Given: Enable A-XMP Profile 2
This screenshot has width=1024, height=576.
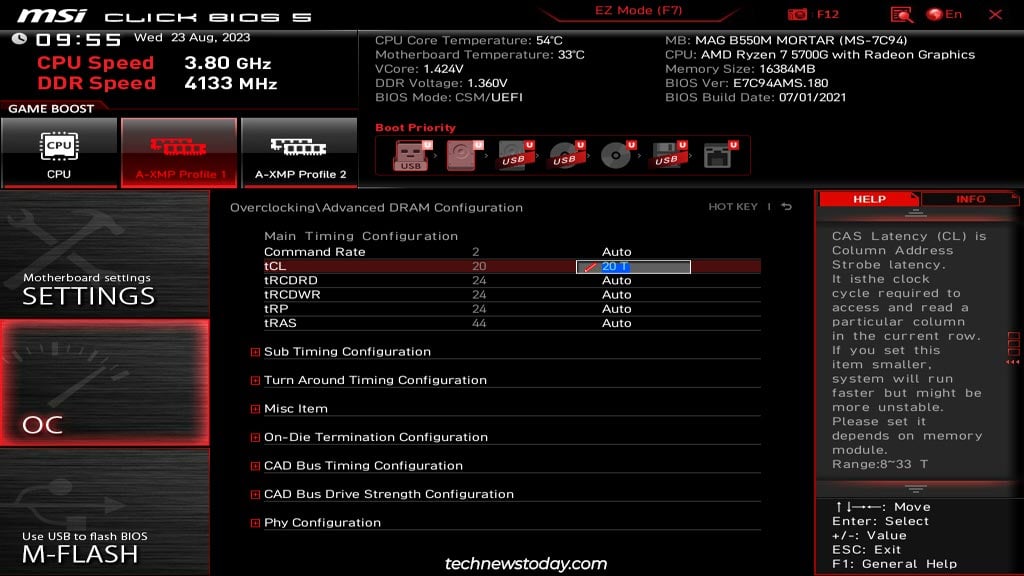Looking at the screenshot, I should click(300, 153).
